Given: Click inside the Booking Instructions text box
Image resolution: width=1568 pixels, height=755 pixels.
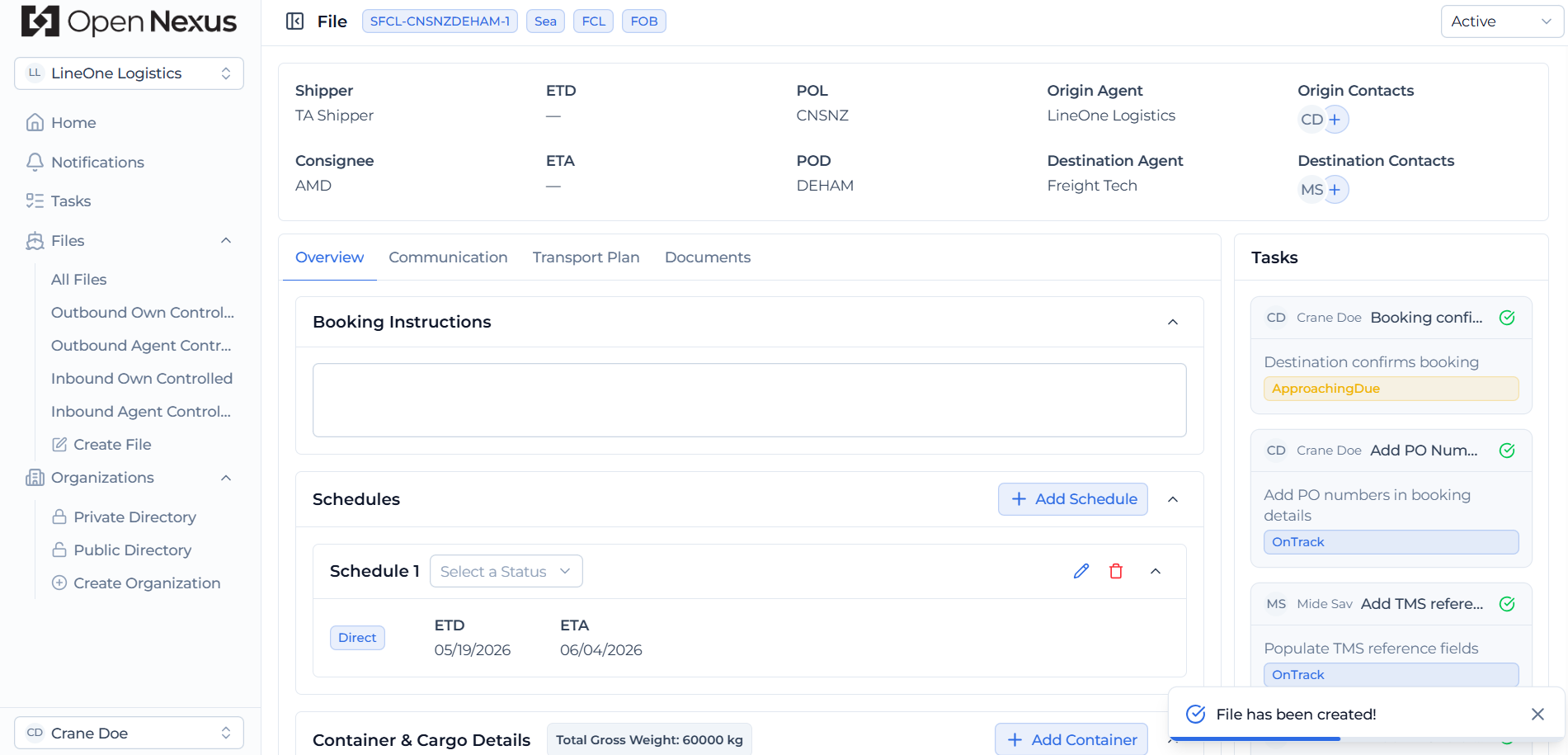Looking at the screenshot, I should (749, 400).
